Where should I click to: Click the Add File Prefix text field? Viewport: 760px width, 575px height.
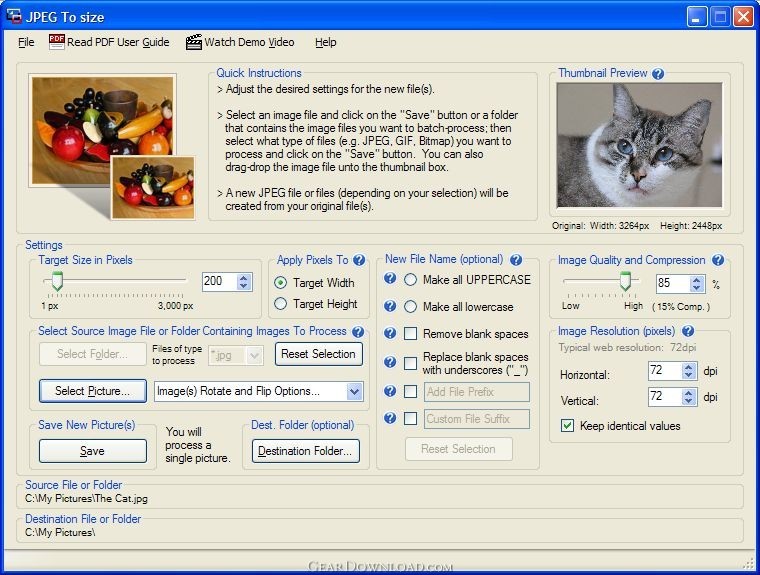pyautogui.click(x=477, y=392)
